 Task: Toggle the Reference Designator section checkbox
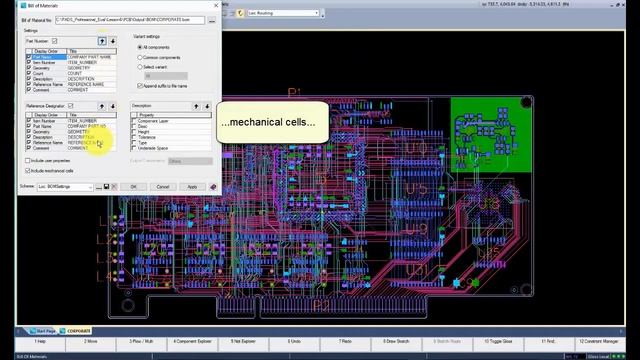click(71, 106)
